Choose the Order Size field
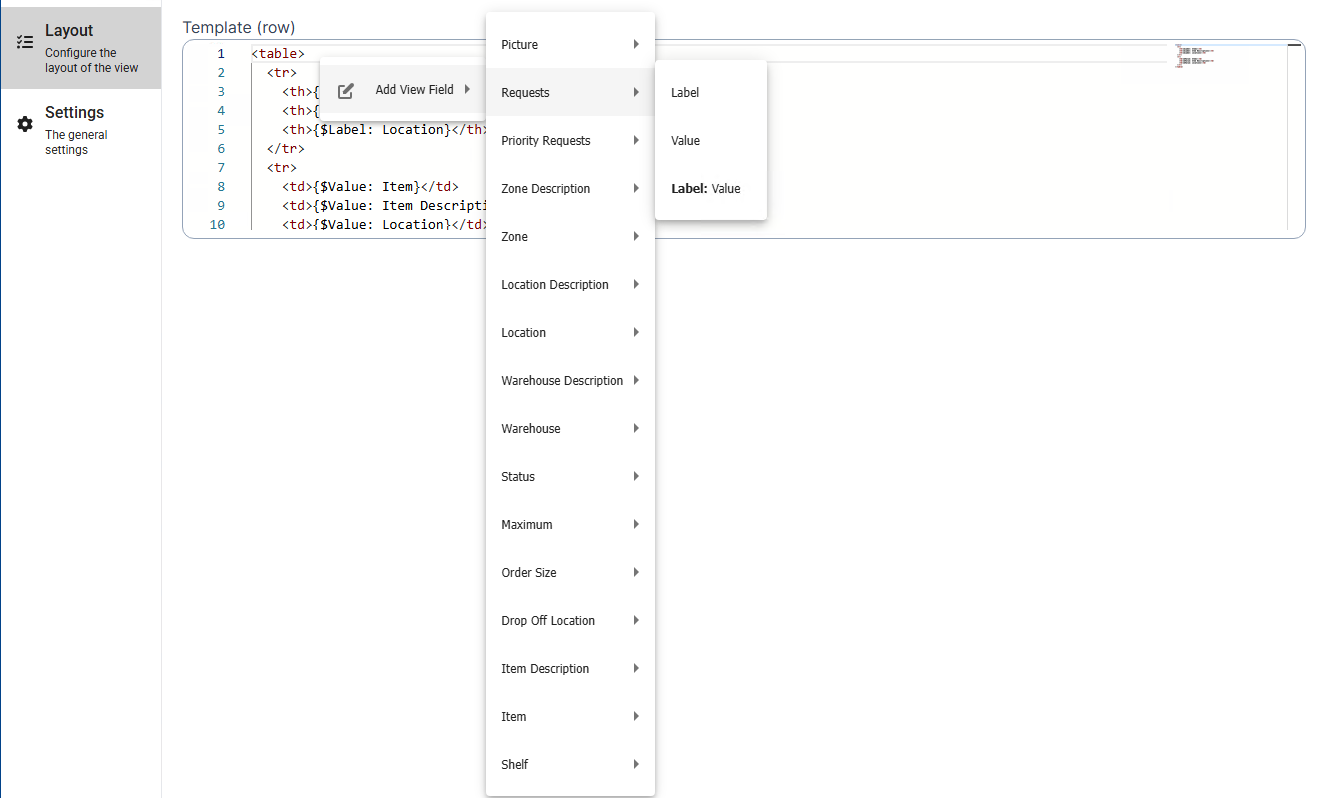 click(x=570, y=572)
